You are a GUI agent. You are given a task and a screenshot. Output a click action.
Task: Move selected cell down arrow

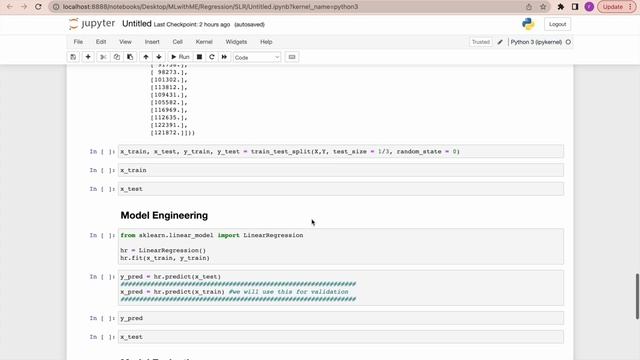pos(159,57)
